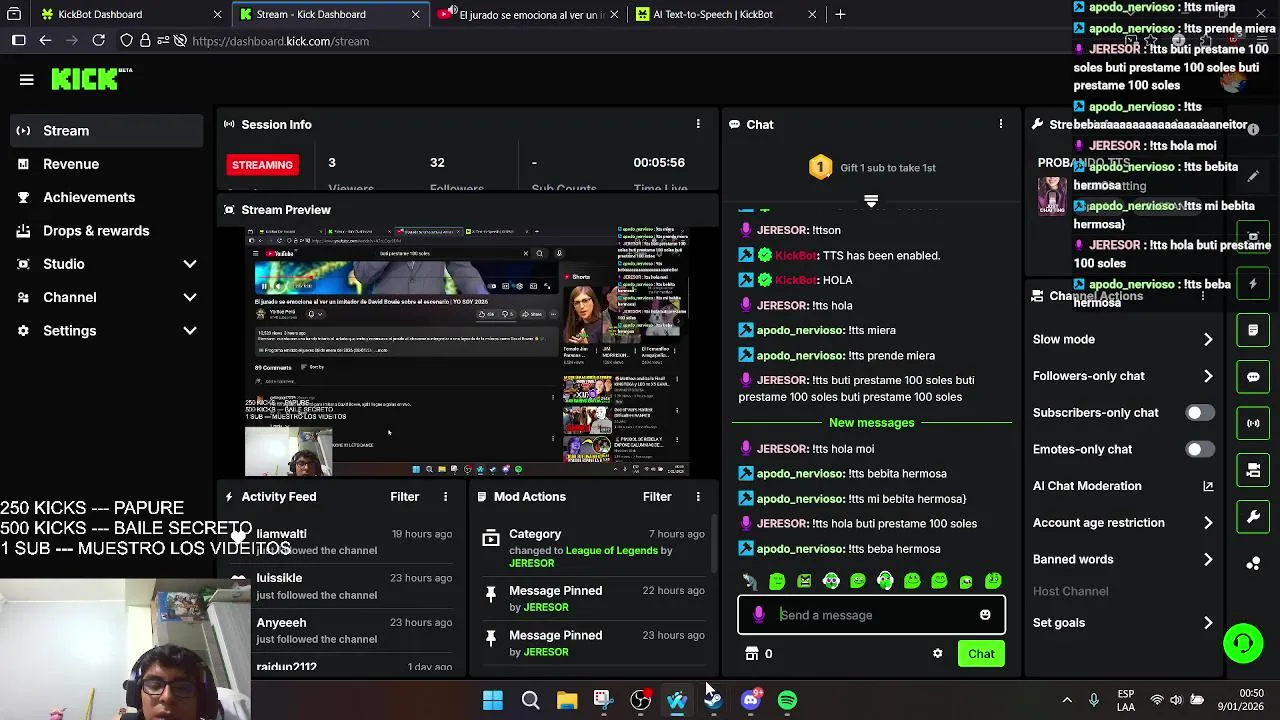Click the green Chat send button

(x=981, y=654)
